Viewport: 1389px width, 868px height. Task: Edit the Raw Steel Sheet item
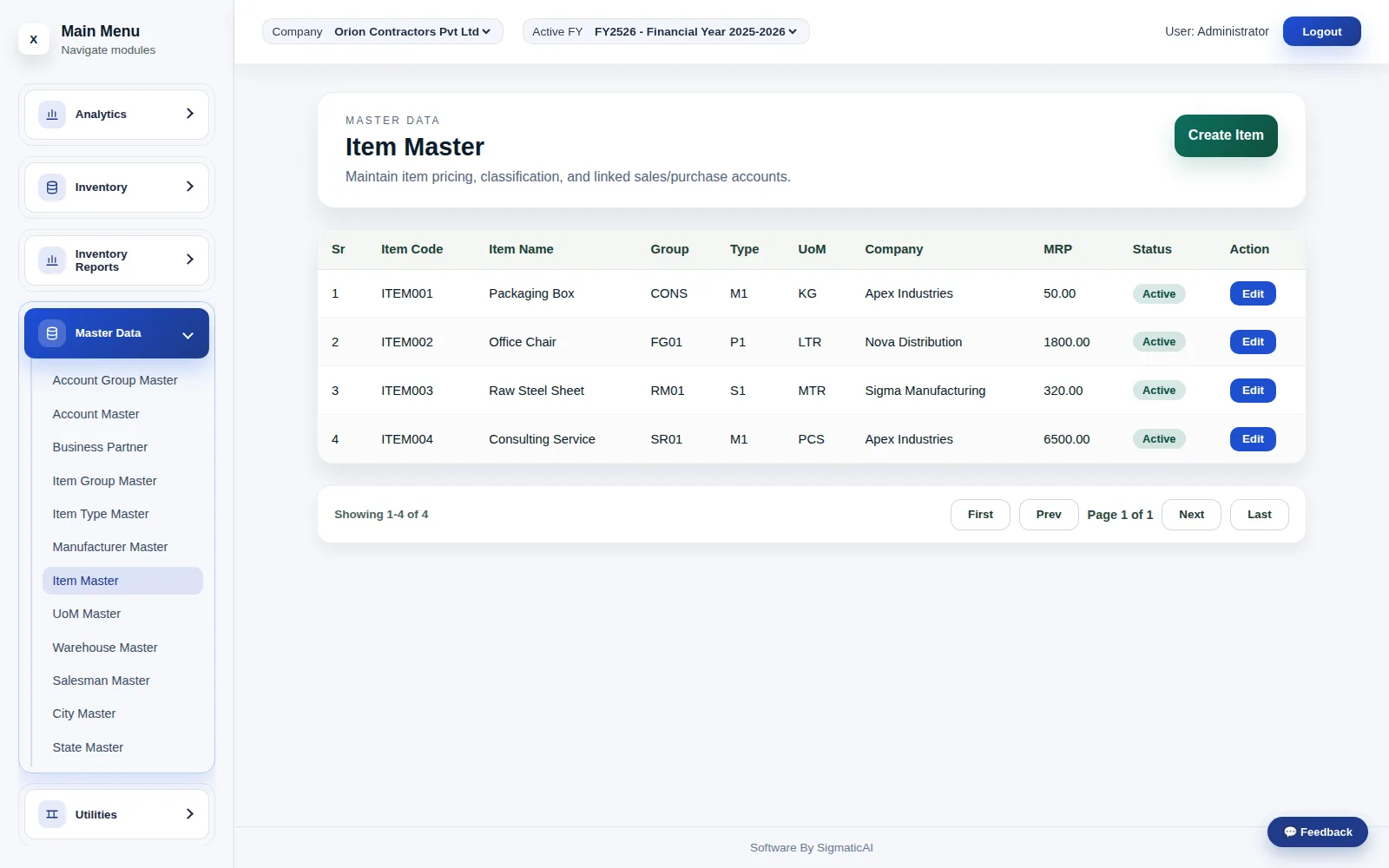click(1253, 391)
